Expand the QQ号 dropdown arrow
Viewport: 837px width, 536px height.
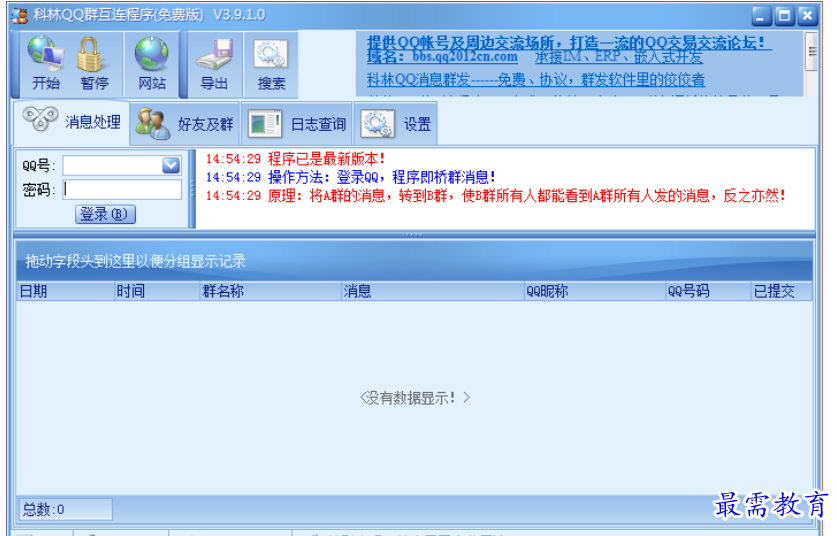pyautogui.click(x=171, y=165)
